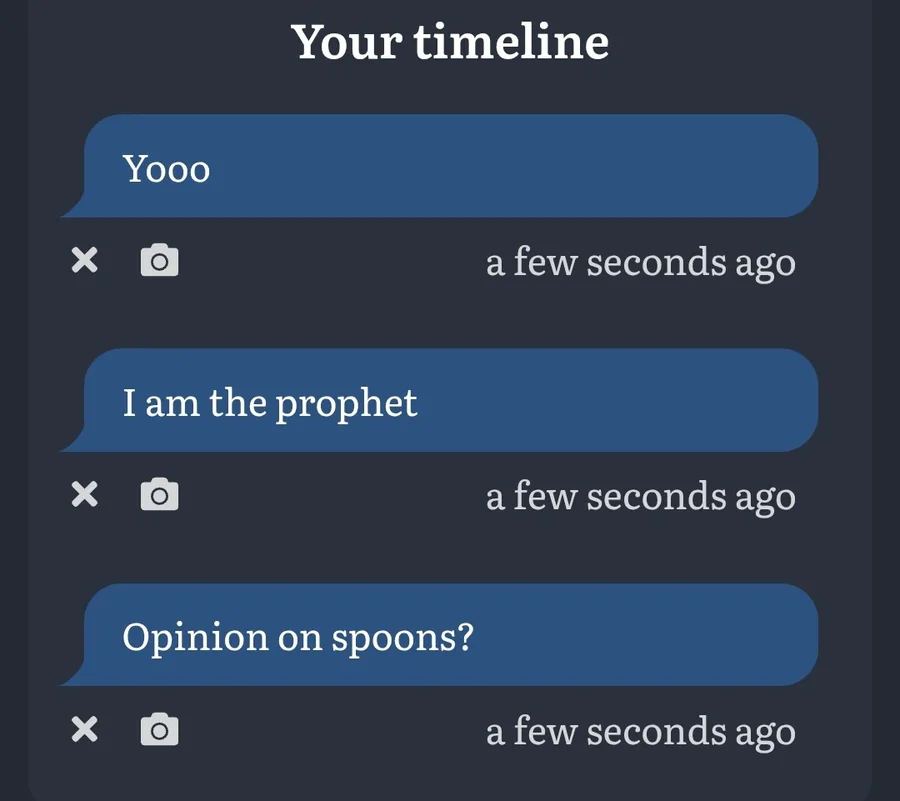Click the word 'timeline' in the page title
Image resolution: width=900 pixels, height=801 pixels.
tap(511, 42)
